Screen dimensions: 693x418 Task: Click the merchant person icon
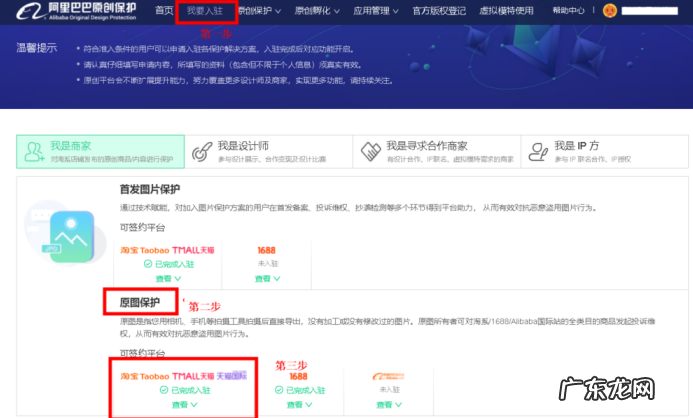coord(34,152)
